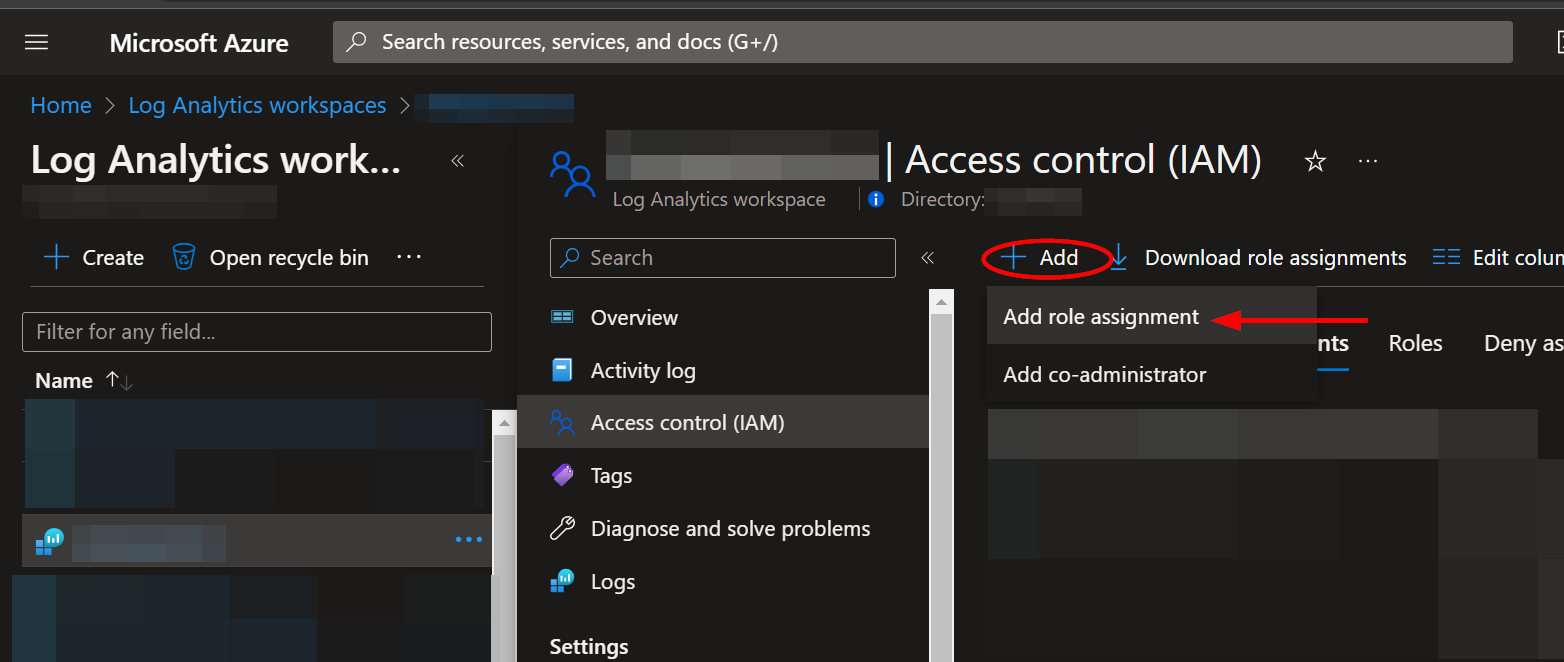Click Edit columns button
This screenshot has height=662, width=1564.
(x=1498, y=258)
